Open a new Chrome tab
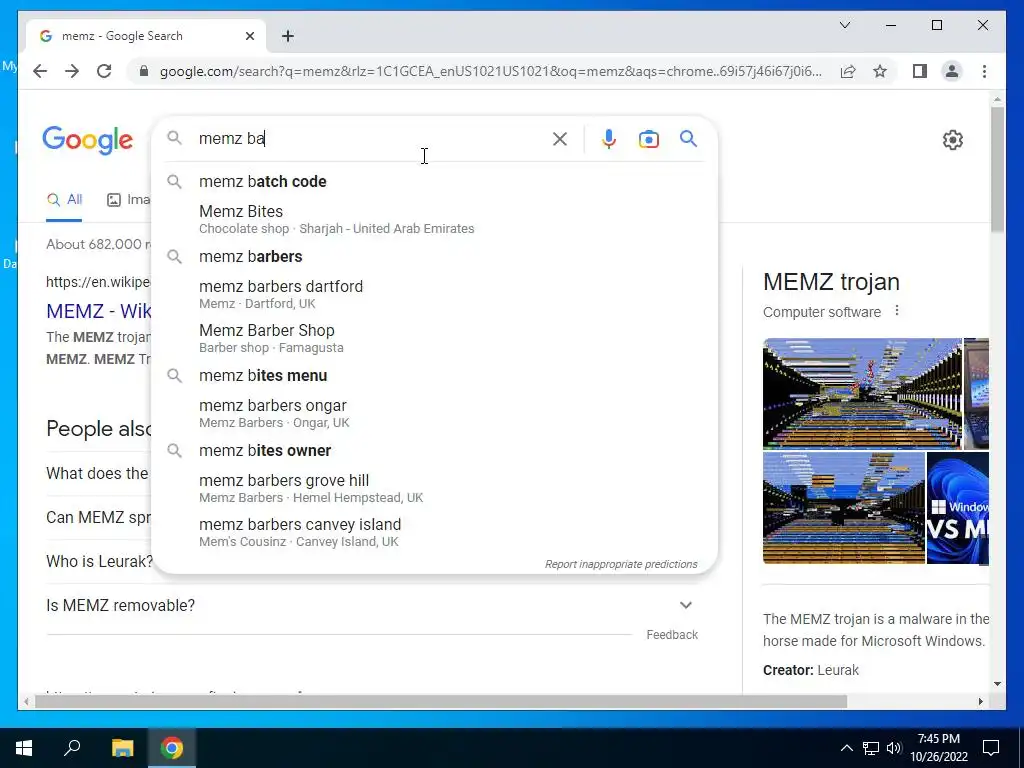 point(288,36)
